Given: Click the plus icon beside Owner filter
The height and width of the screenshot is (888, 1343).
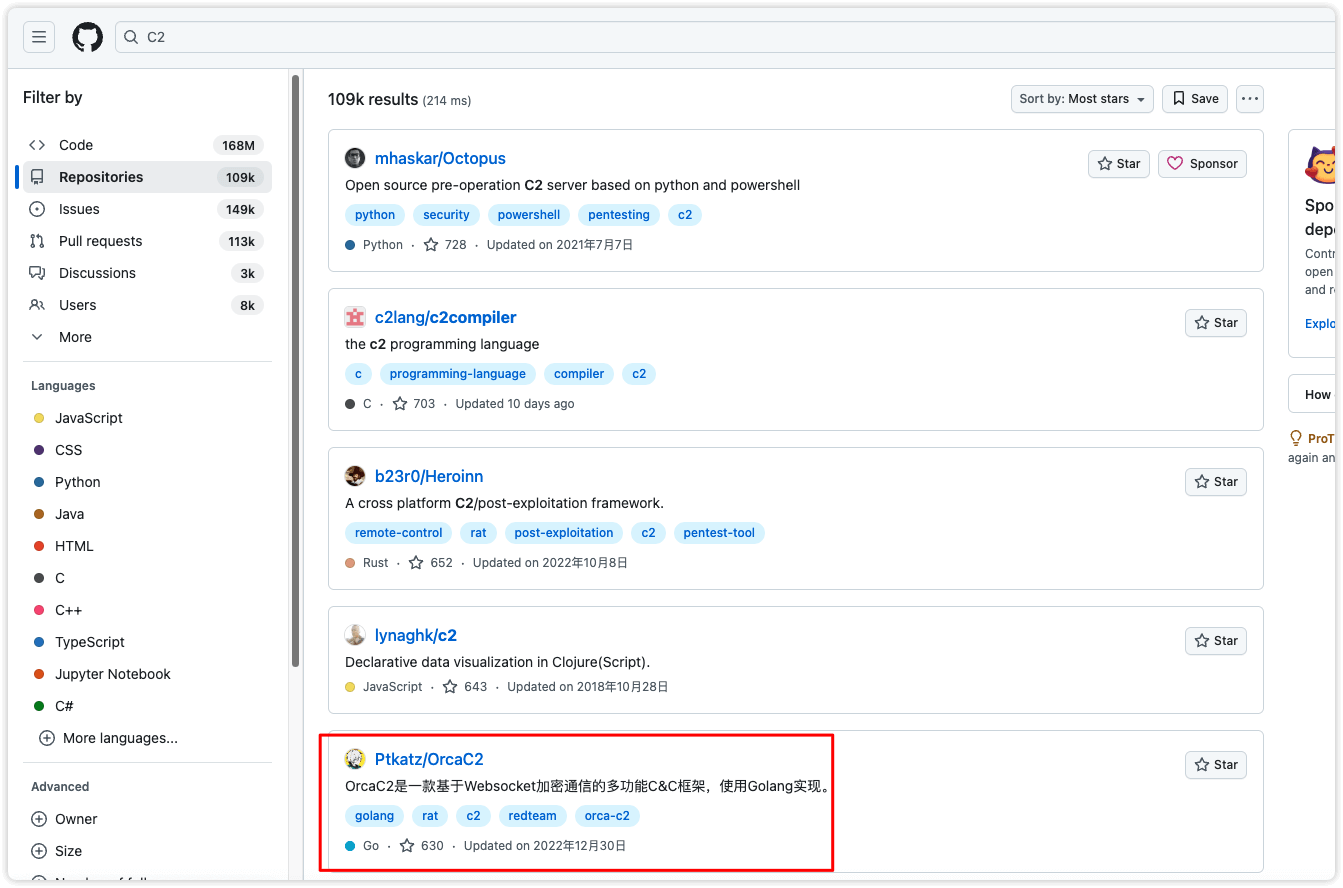Looking at the screenshot, I should (39, 819).
